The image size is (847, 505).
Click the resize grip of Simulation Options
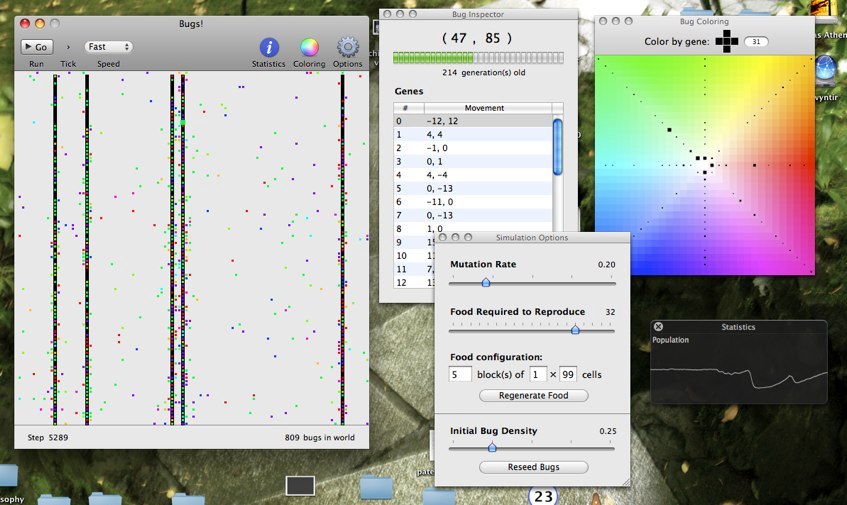[x=626, y=482]
